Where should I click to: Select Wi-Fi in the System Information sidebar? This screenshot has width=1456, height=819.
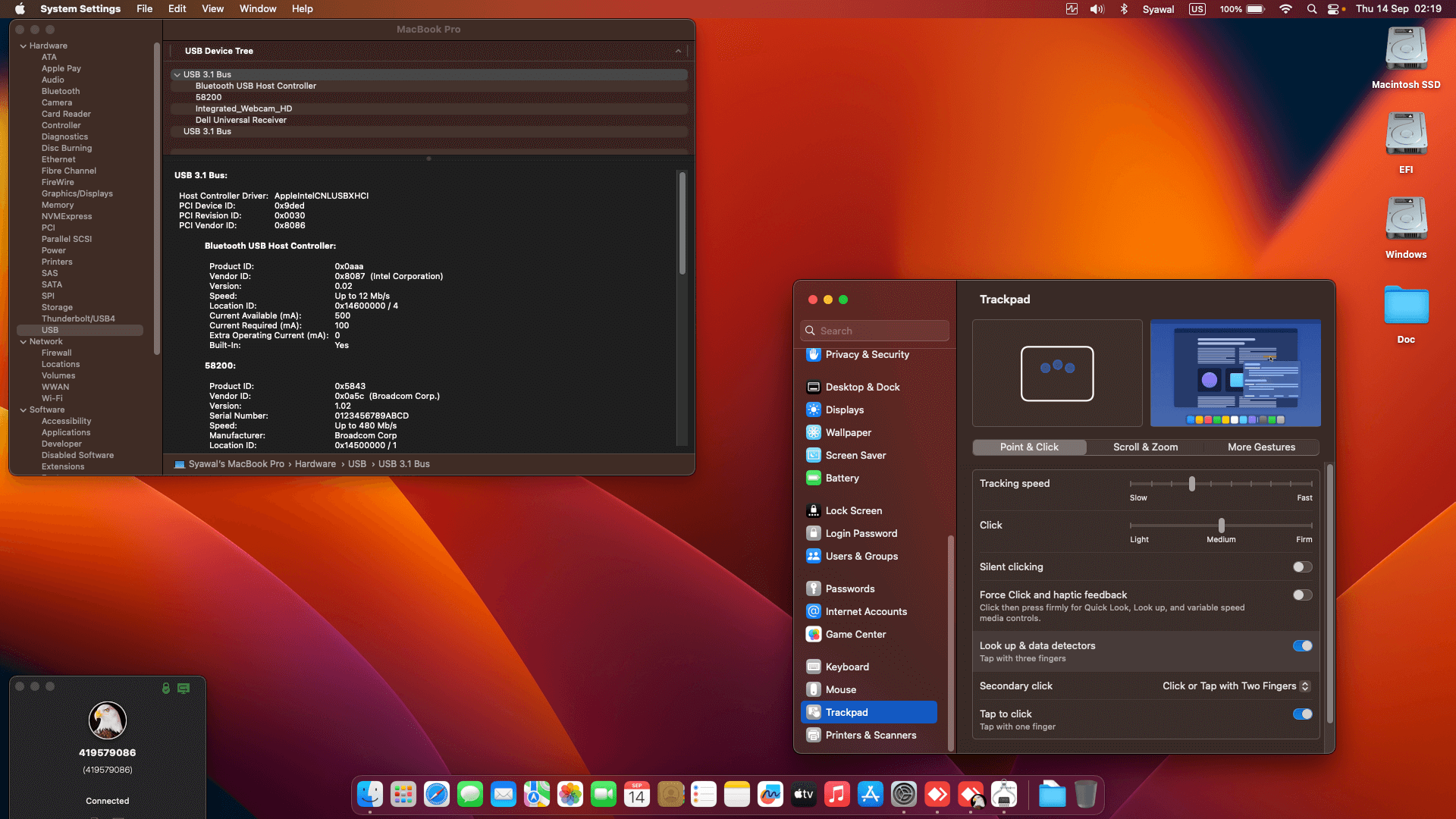click(52, 398)
